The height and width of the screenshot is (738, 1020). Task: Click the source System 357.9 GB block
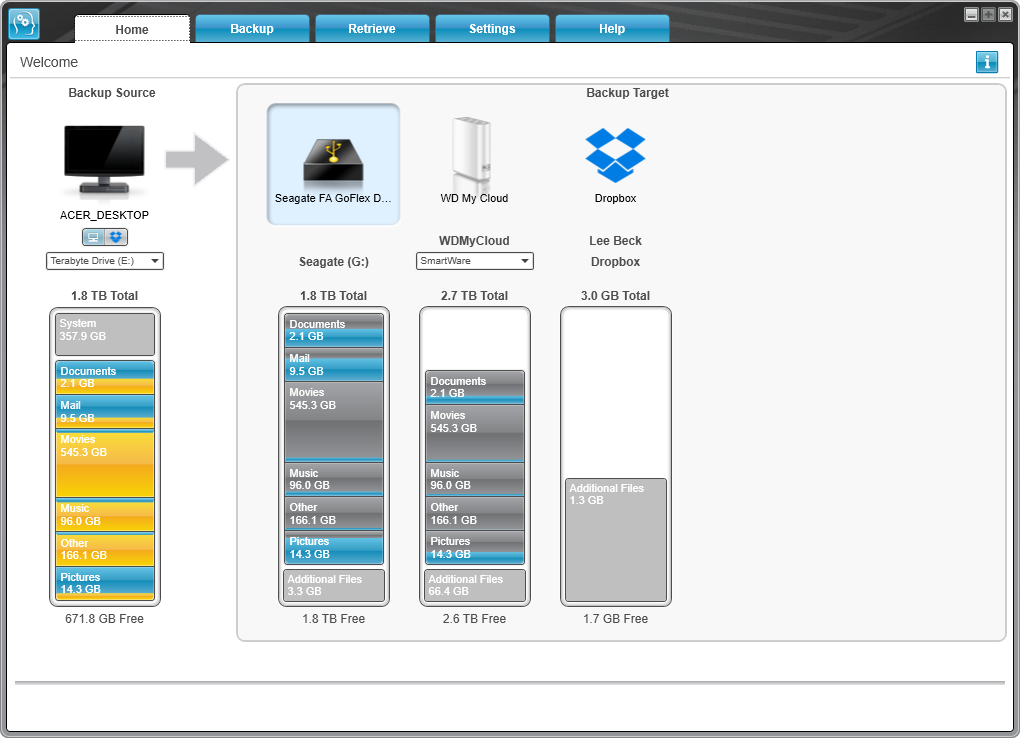[105, 334]
